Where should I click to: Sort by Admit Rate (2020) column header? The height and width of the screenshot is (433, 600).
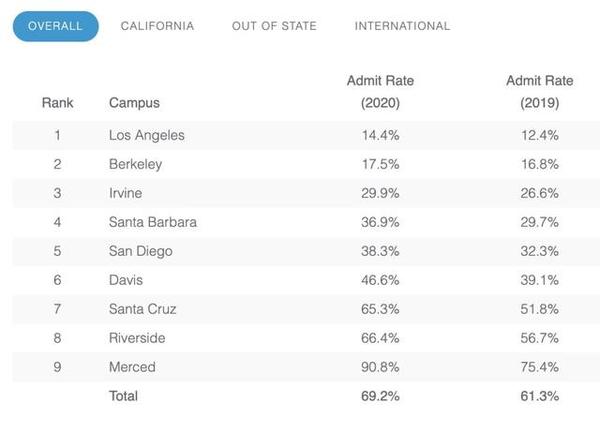pyautogui.click(x=380, y=91)
